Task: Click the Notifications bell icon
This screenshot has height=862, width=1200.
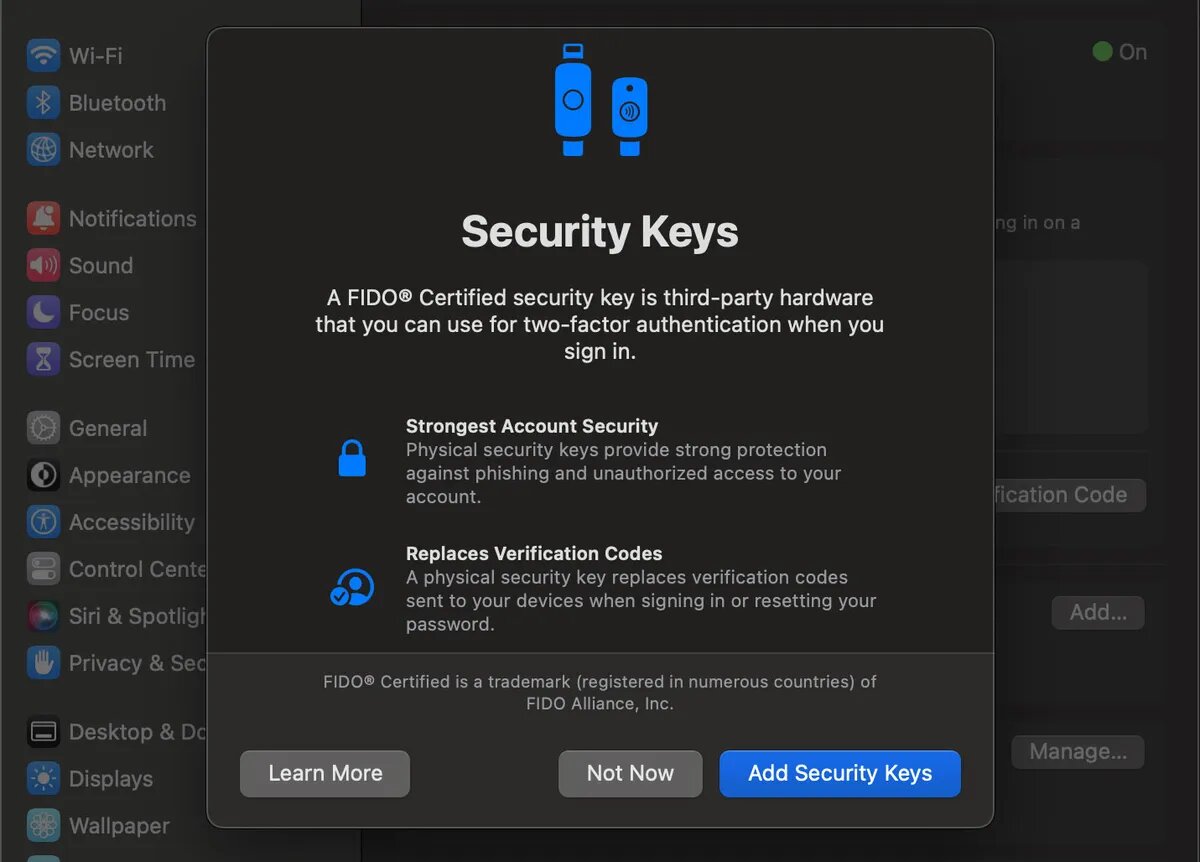Action: pos(43,218)
